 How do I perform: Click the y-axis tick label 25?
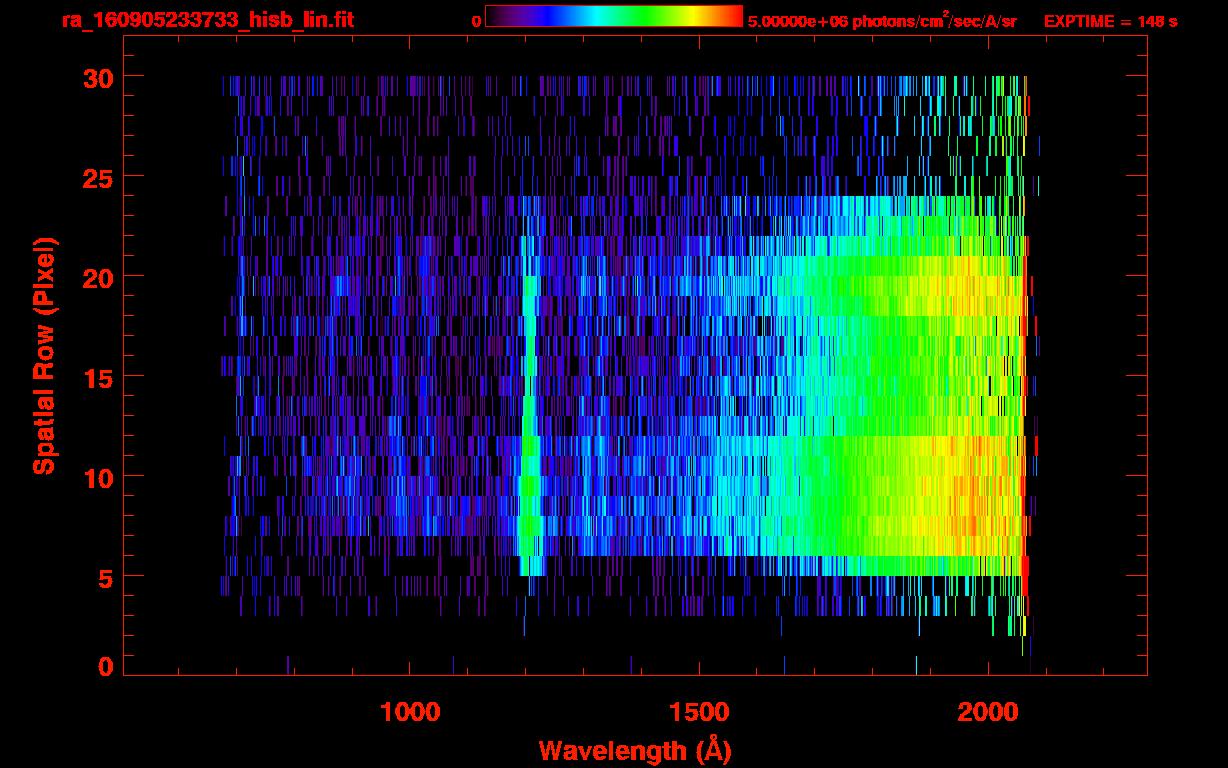click(97, 177)
